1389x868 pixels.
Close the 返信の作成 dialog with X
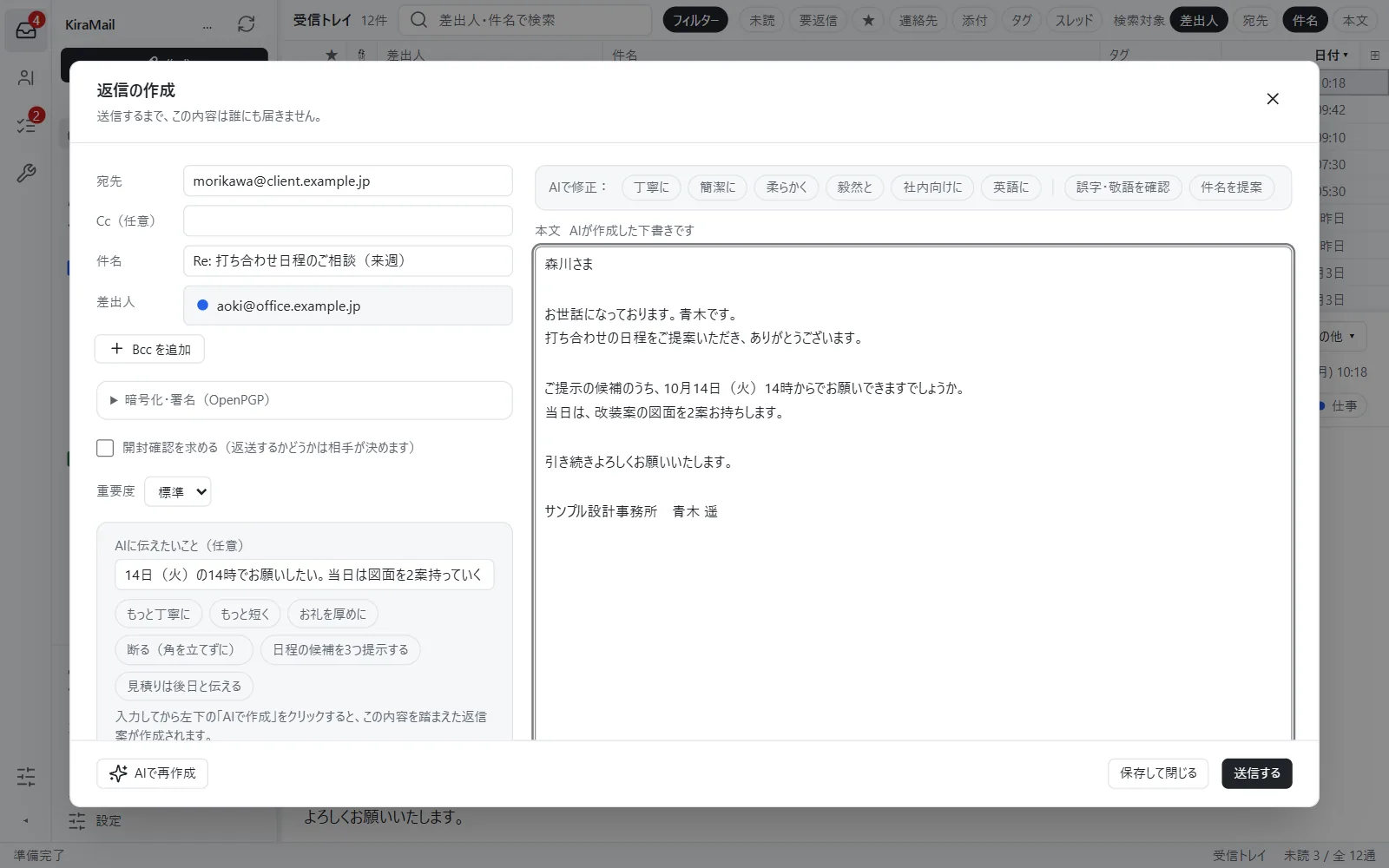pos(1273,99)
